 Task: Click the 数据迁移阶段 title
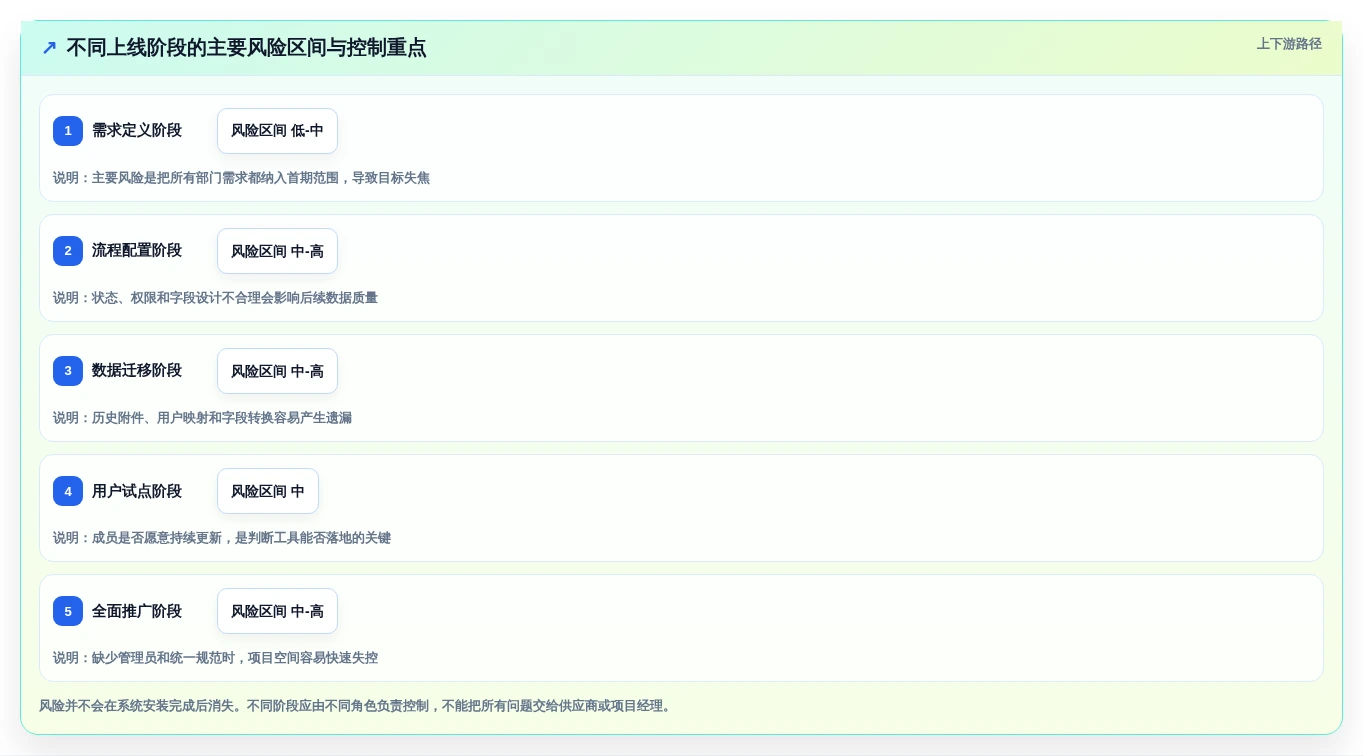click(137, 371)
